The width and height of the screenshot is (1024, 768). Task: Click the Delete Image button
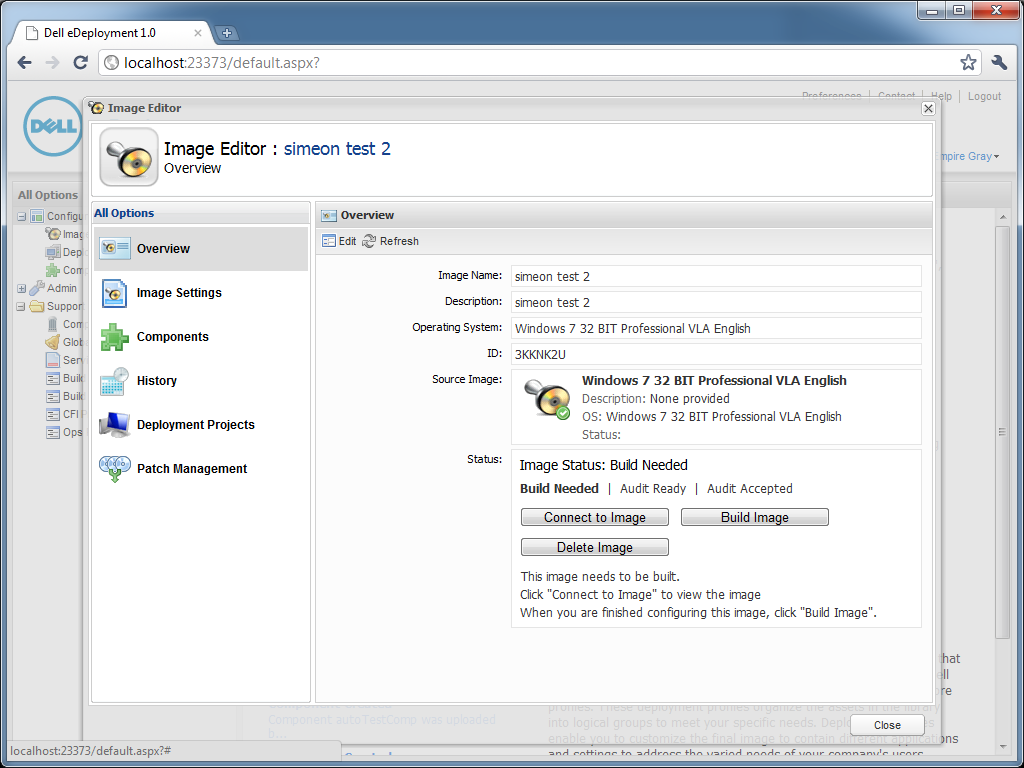click(x=595, y=547)
